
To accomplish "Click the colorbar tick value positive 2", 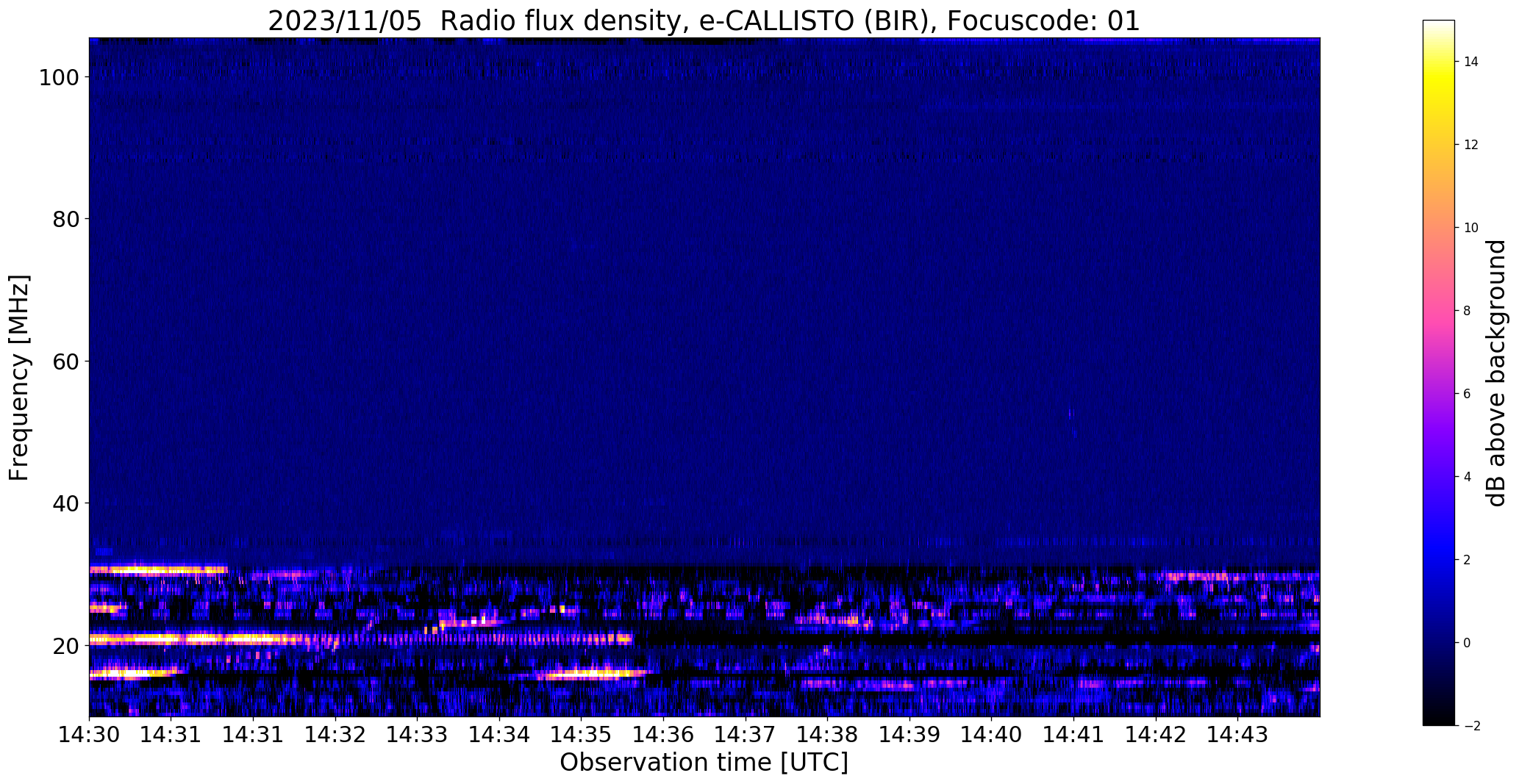I will [x=1468, y=560].
